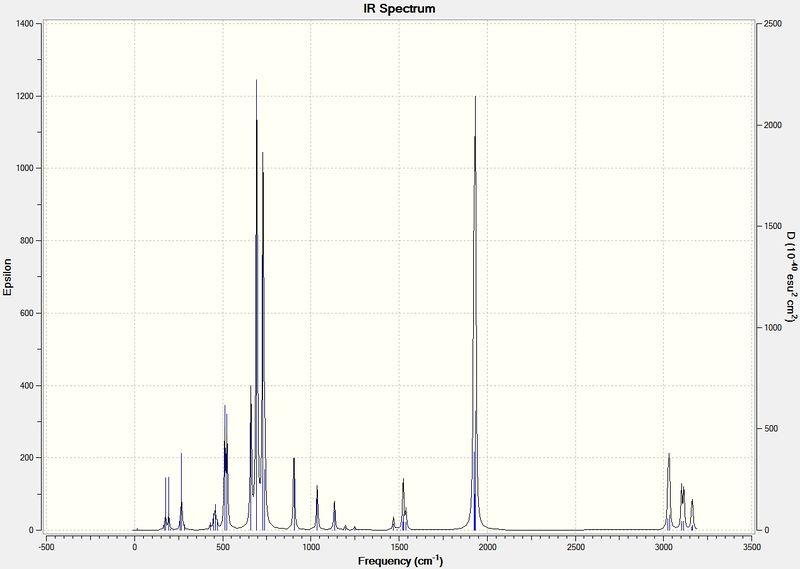Select the "800" tick on Epsilon axis

coord(28,241)
